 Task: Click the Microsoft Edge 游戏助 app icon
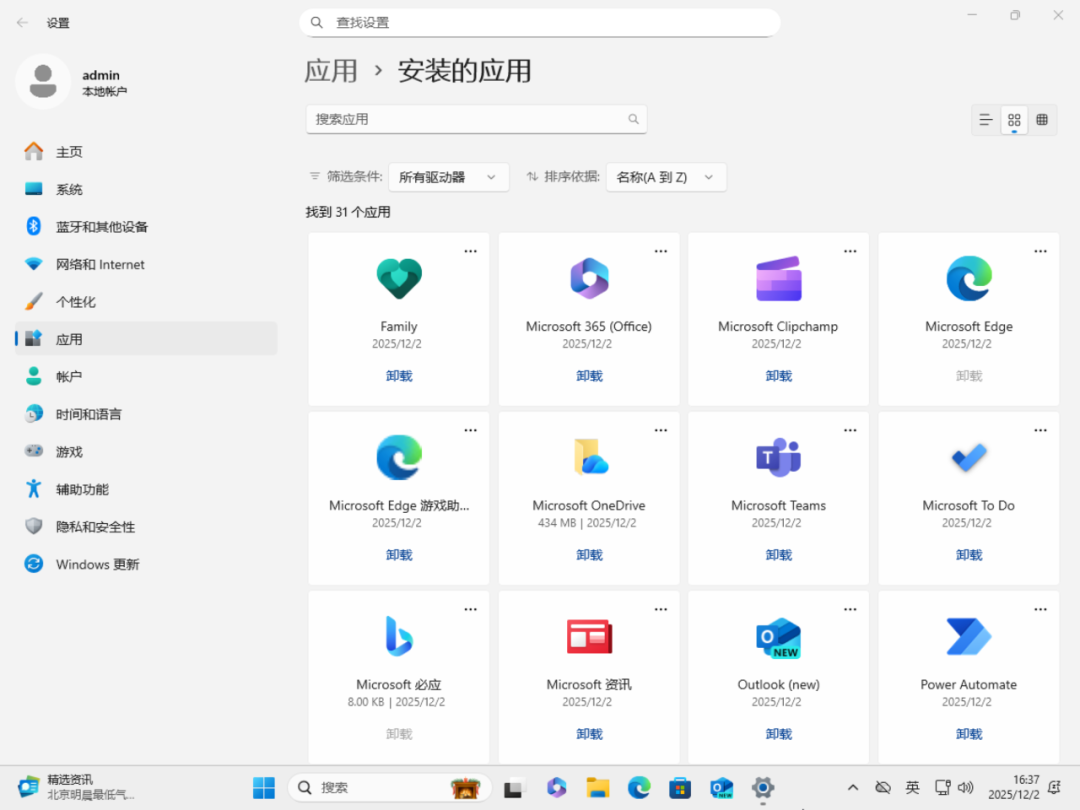tap(399, 457)
